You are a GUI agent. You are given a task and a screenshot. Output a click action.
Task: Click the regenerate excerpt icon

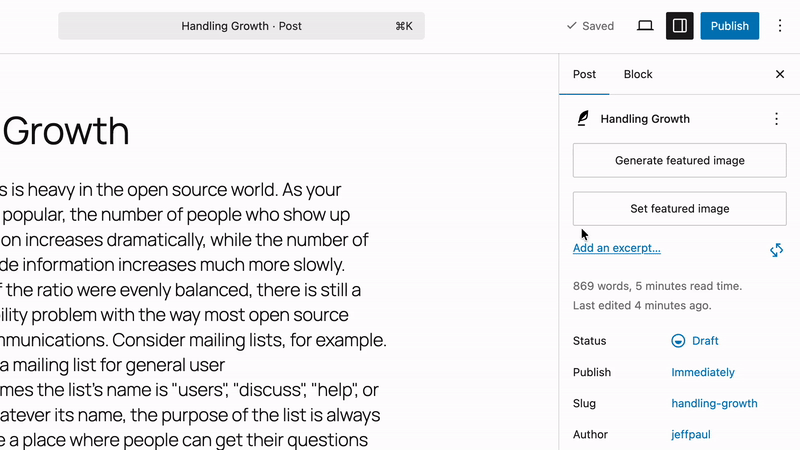(776, 250)
